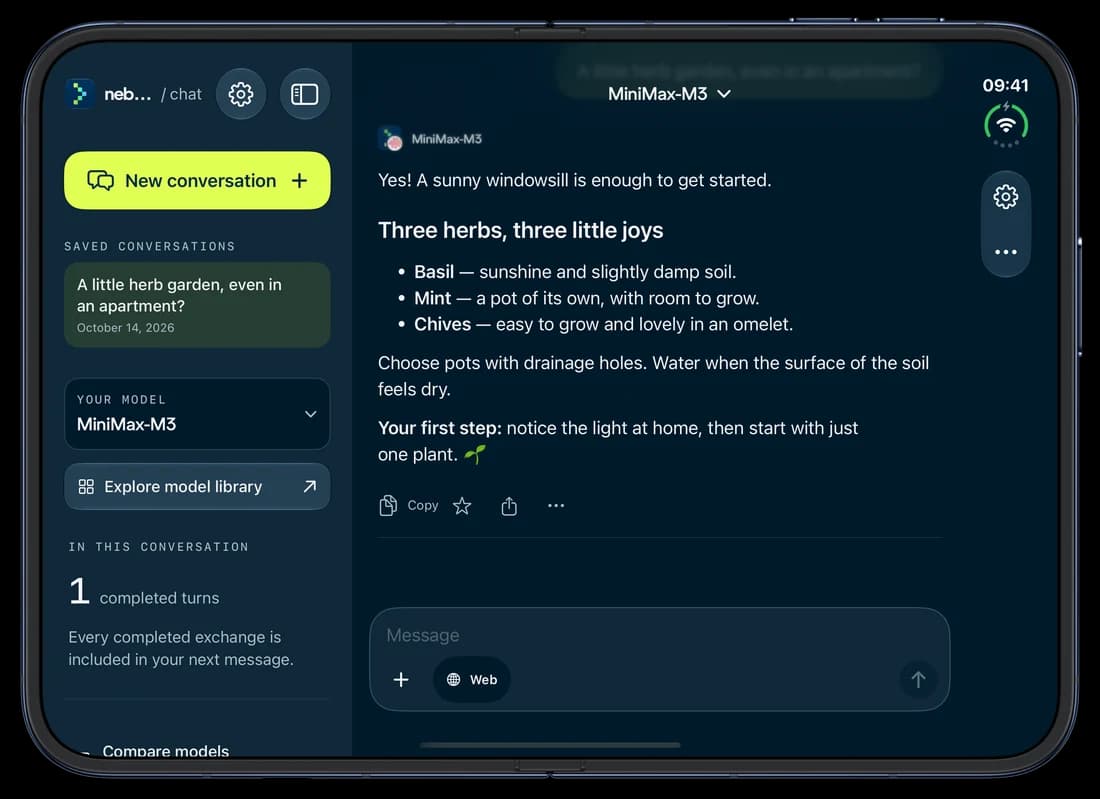This screenshot has height=799, width=1100.
Task: Open settings gear in sidebar header
Action: (x=241, y=94)
